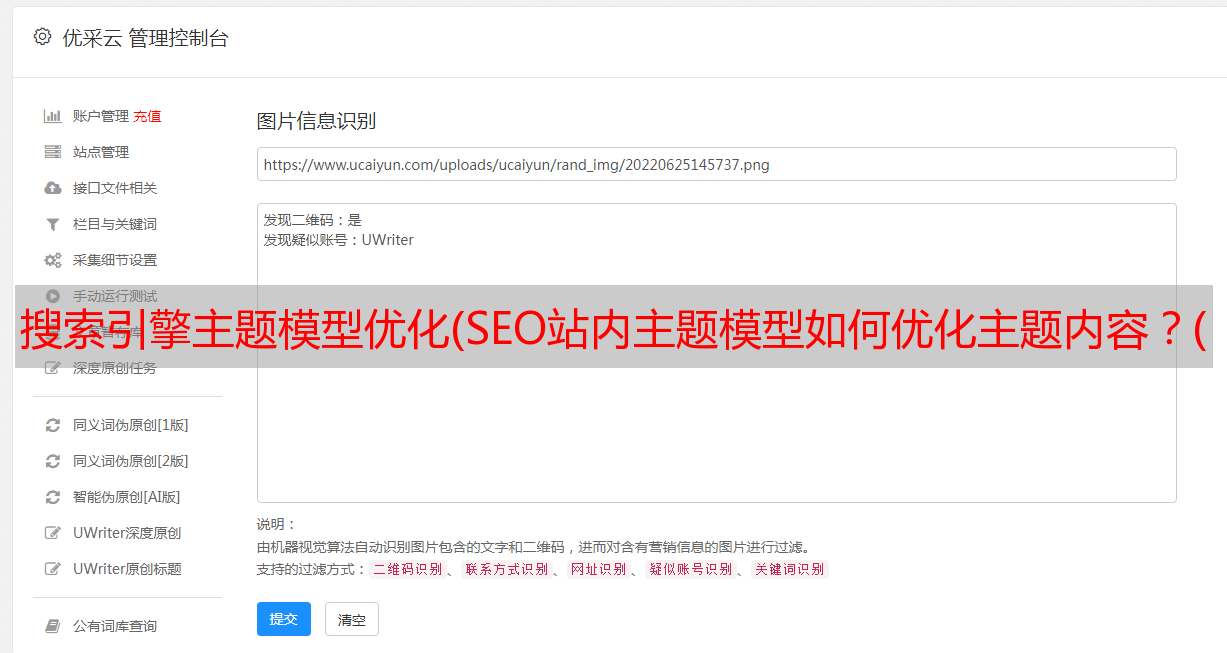Click the 网址识别 filter tag

[599, 569]
